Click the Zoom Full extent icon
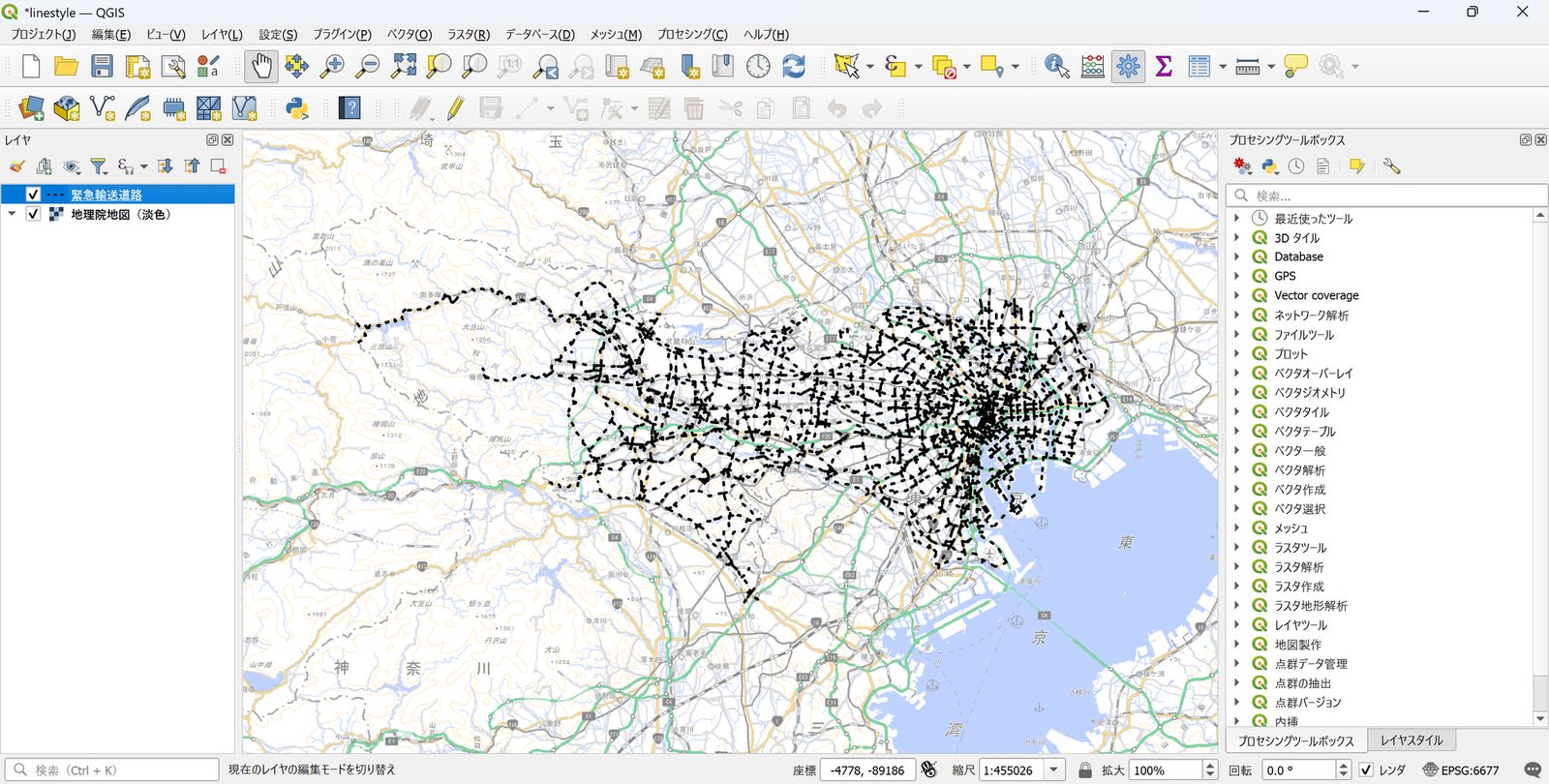Image resolution: width=1549 pixels, height=784 pixels. pos(403,66)
